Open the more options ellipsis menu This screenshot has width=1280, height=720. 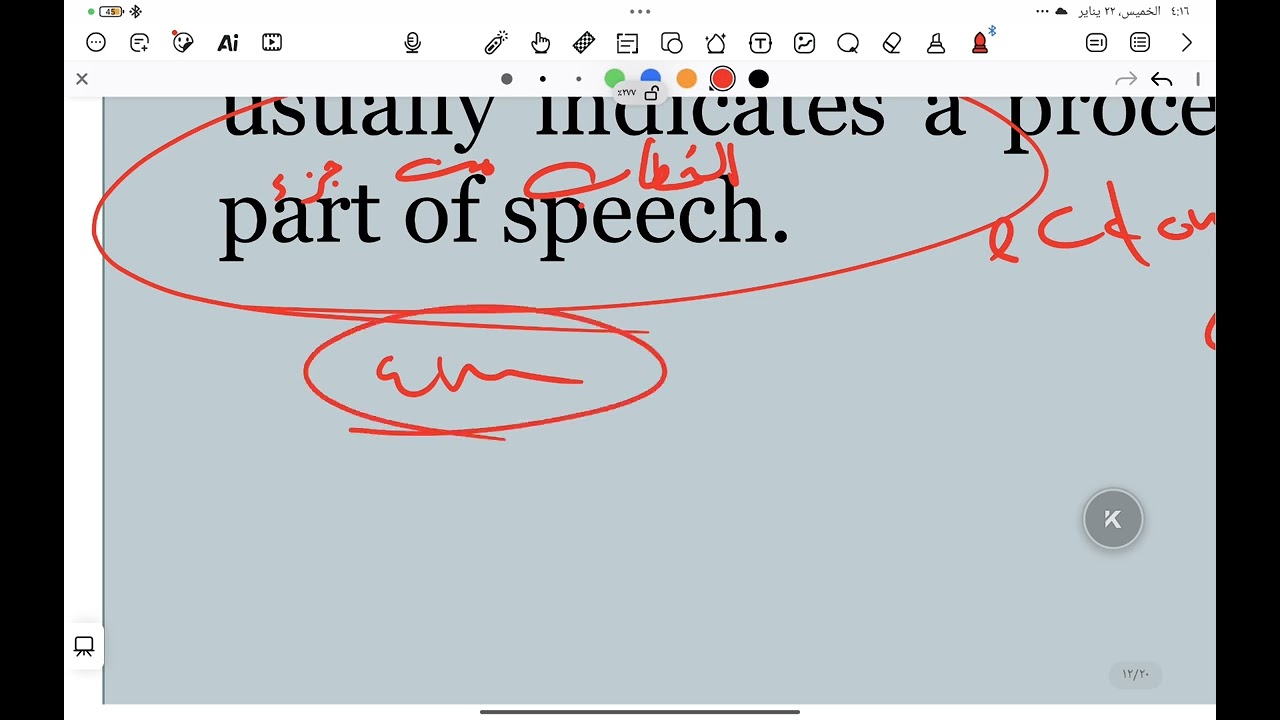click(x=96, y=43)
